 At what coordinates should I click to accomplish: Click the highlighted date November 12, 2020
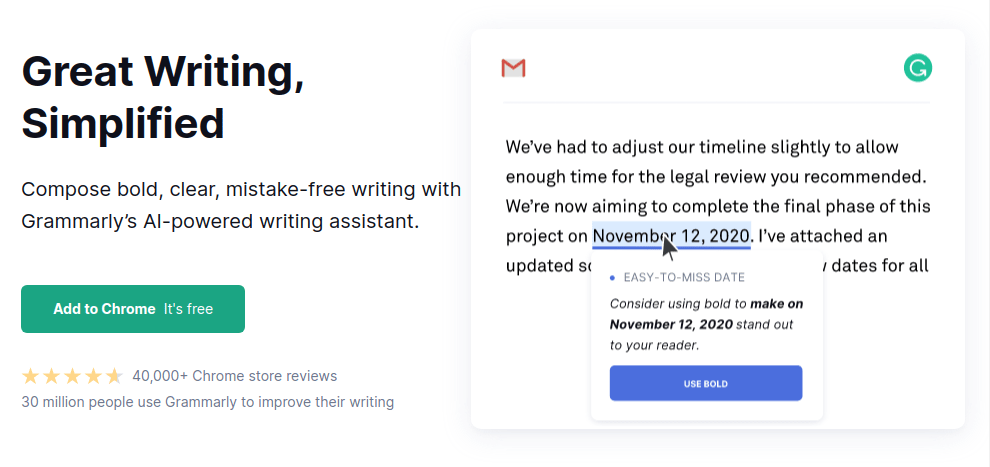pos(671,236)
